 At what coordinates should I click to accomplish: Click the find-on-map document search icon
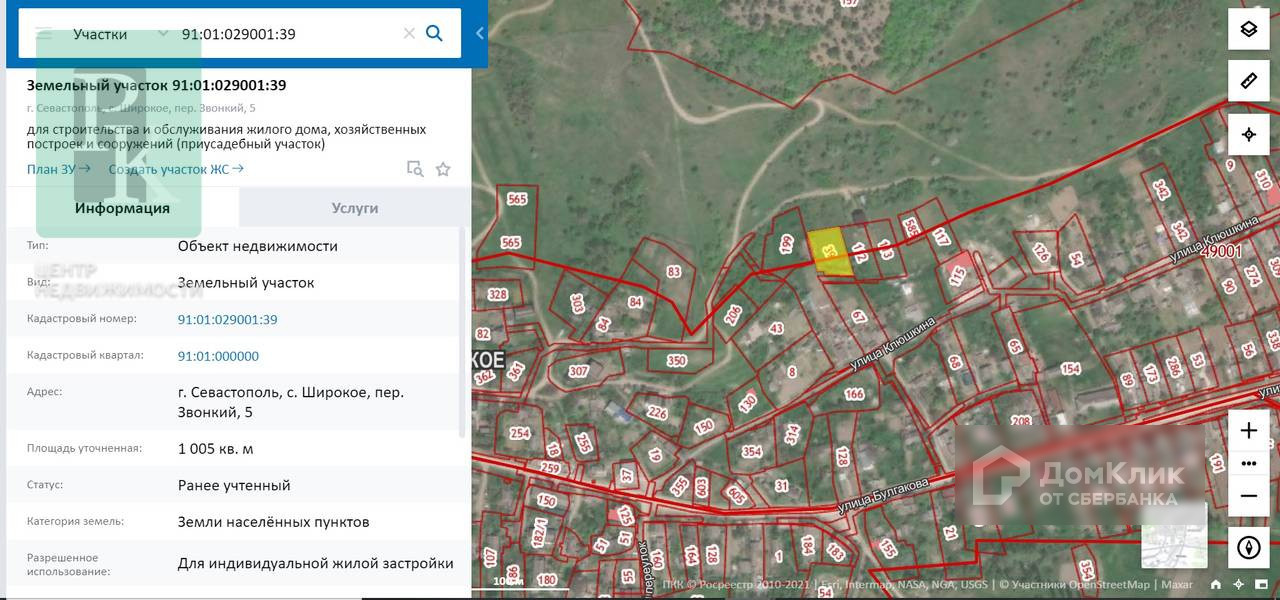(415, 169)
